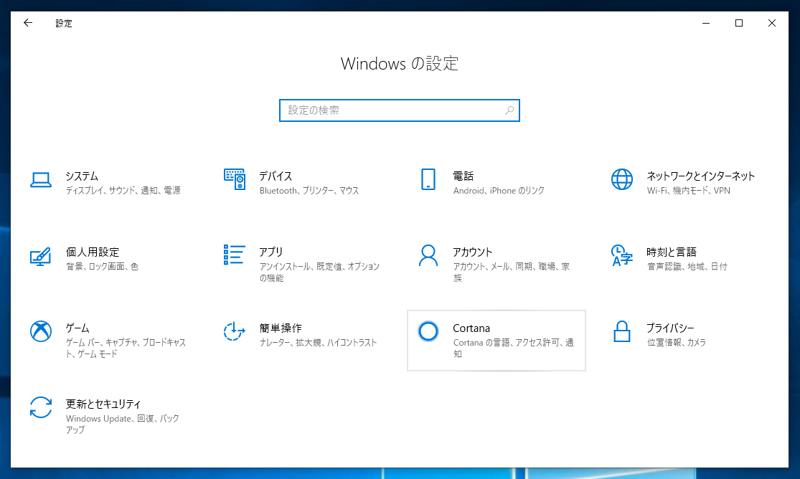Click 'Cortana の言語、アクセス許可、通知' description
Viewport: 800px width, 479px height.
[x=514, y=348]
